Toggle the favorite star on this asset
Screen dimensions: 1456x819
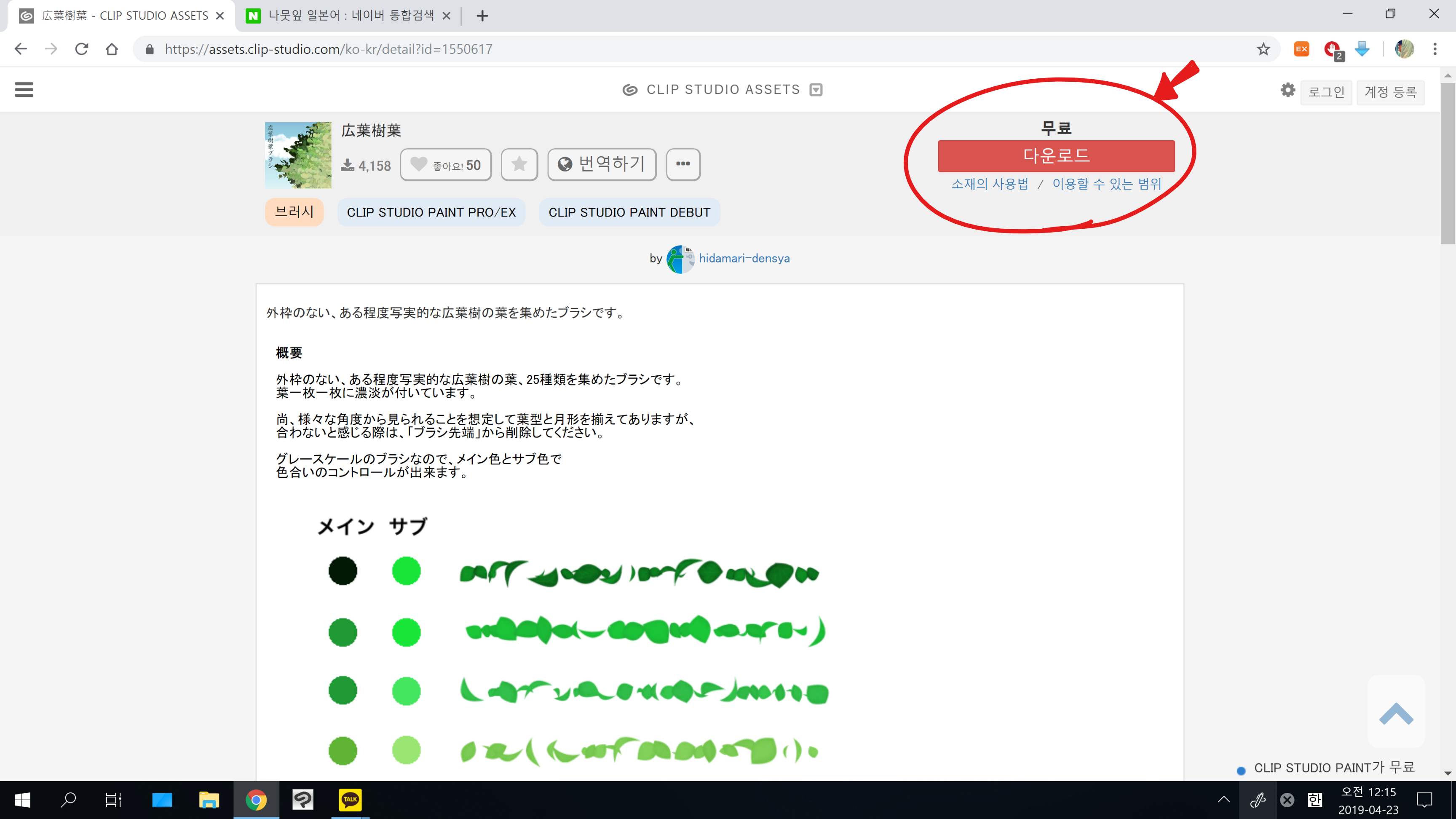click(519, 164)
